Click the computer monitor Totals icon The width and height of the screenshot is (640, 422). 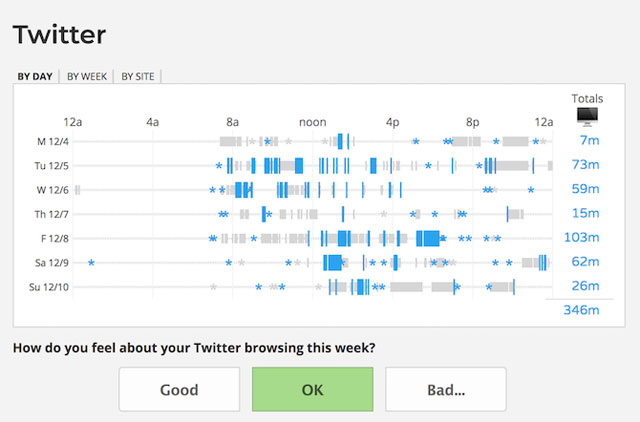(x=587, y=118)
